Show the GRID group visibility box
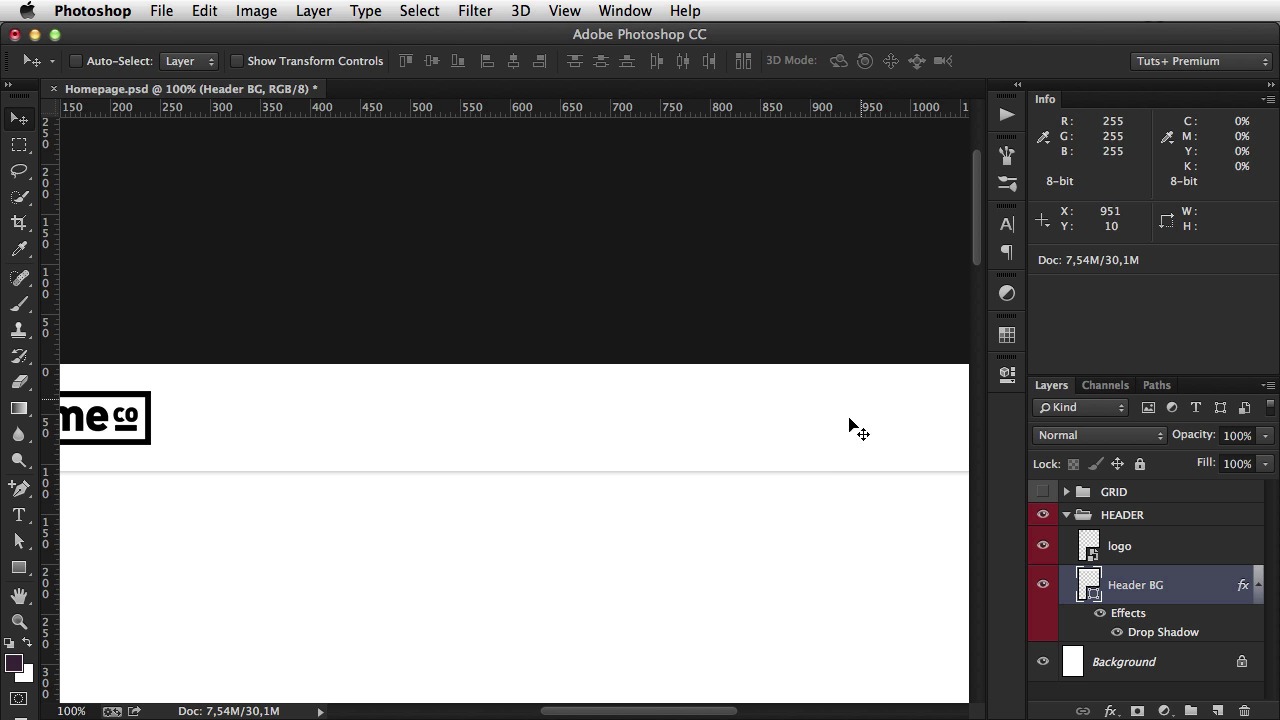 coord(1043,492)
